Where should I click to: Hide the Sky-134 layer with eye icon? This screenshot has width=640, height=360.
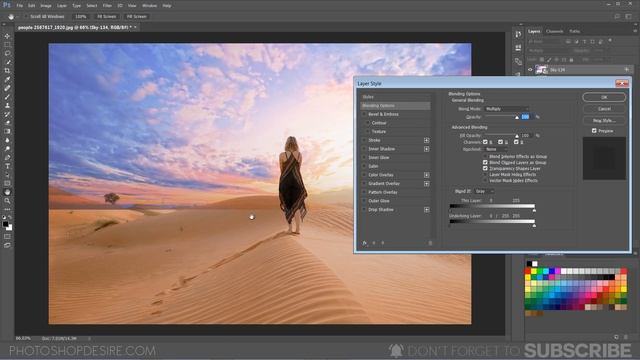click(x=530, y=70)
